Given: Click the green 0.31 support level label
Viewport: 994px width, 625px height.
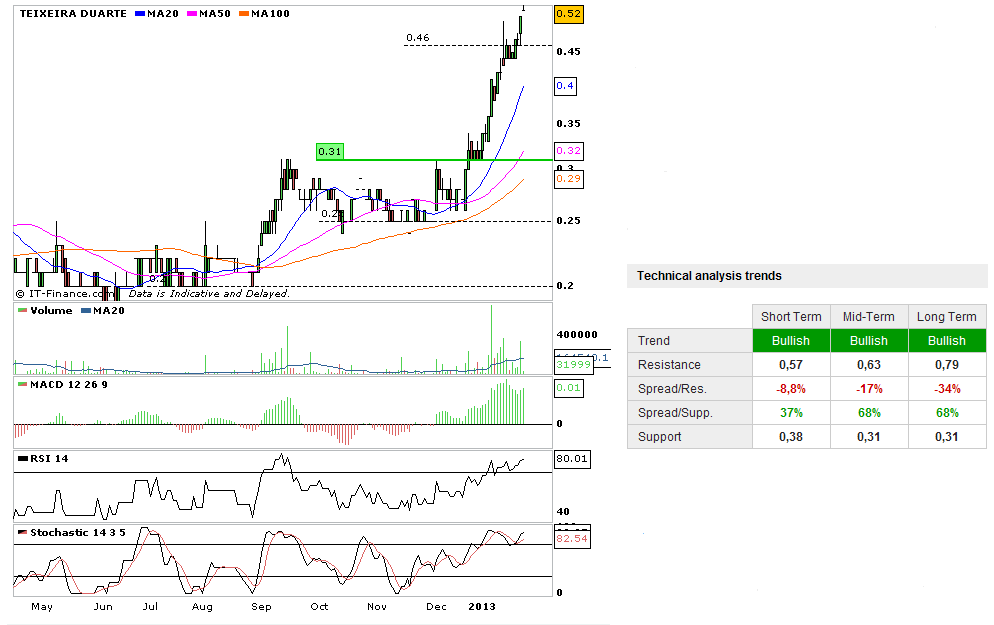Looking at the screenshot, I should (330, 151).
